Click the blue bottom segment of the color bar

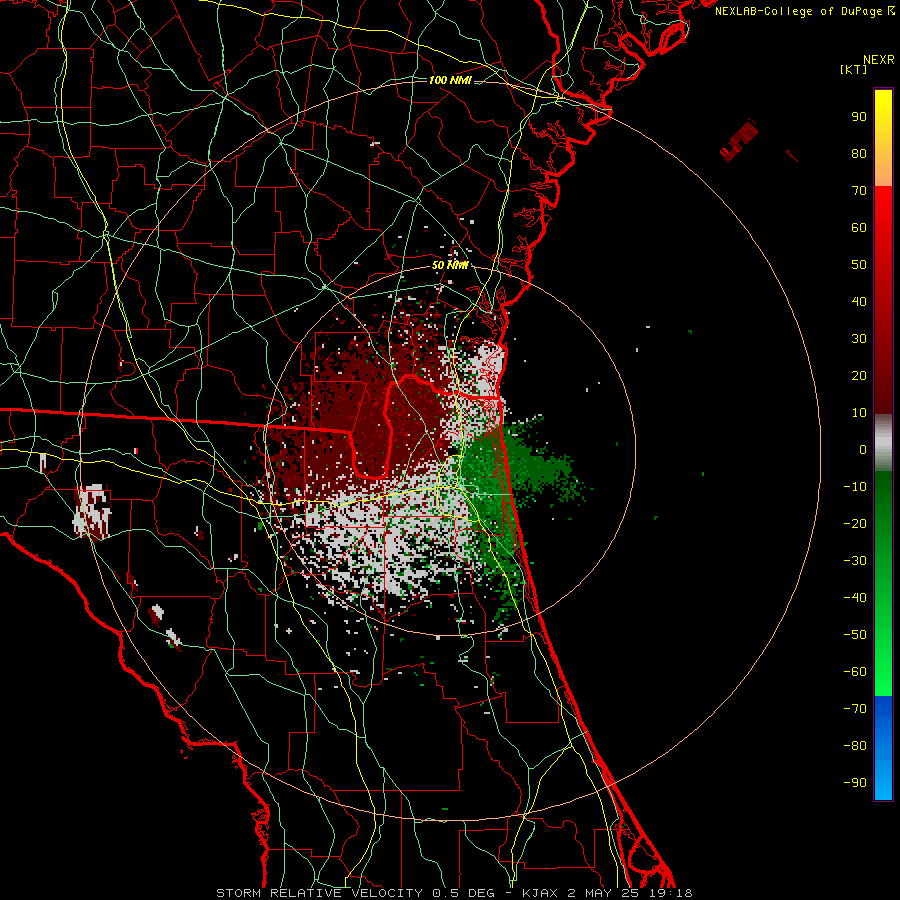883,748
